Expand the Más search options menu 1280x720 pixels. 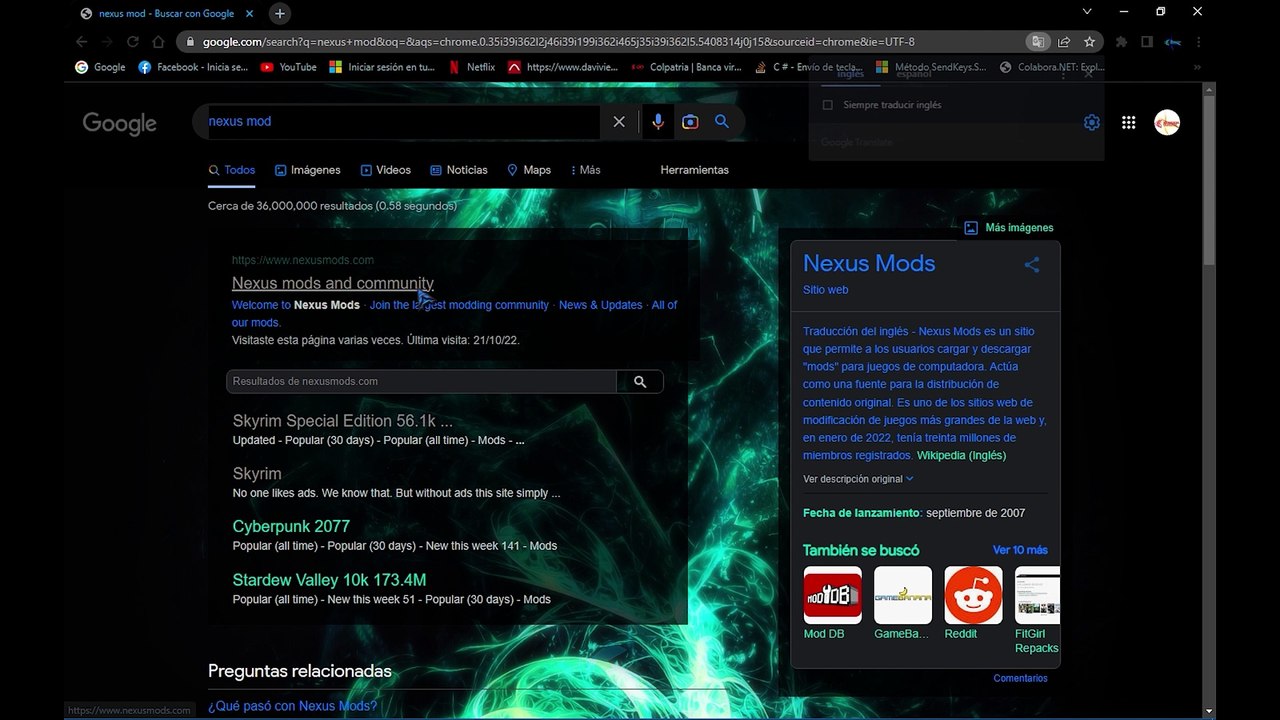585,170
